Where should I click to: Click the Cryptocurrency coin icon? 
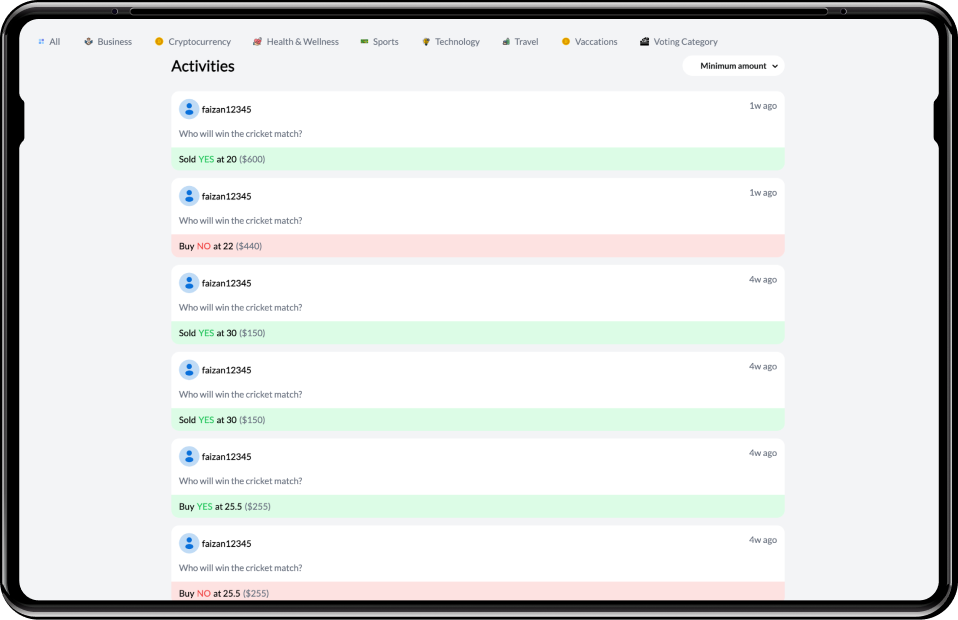click(x=159, y=42)
